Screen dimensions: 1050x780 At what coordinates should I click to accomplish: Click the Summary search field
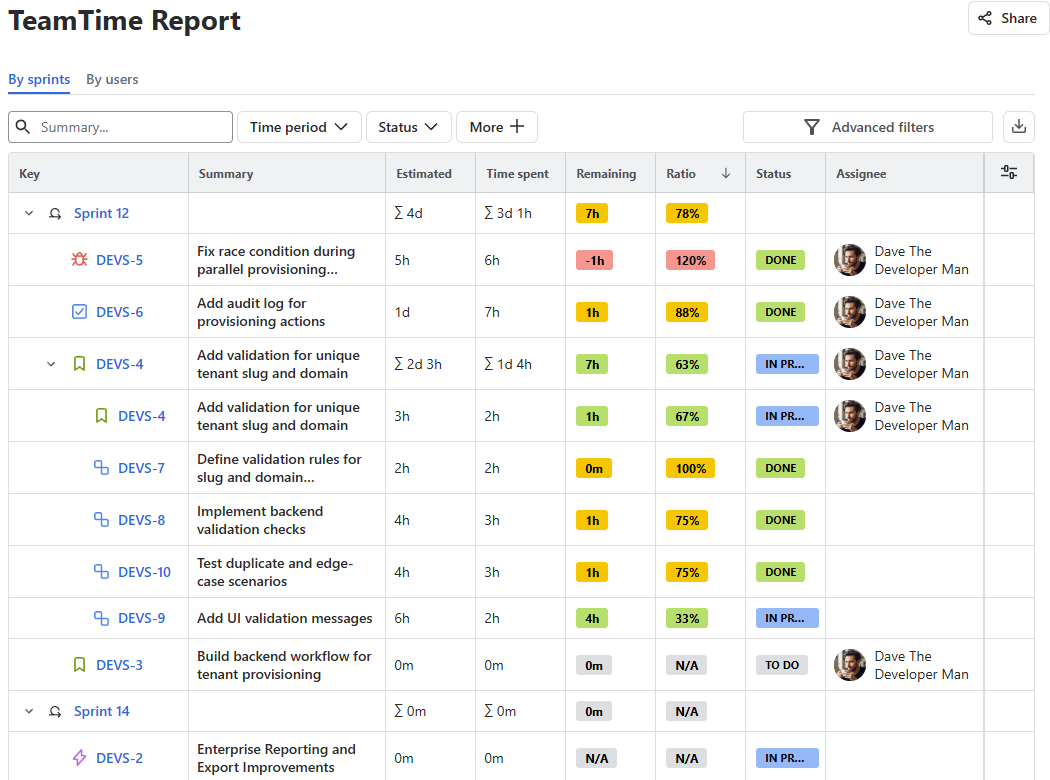(130, 127)
